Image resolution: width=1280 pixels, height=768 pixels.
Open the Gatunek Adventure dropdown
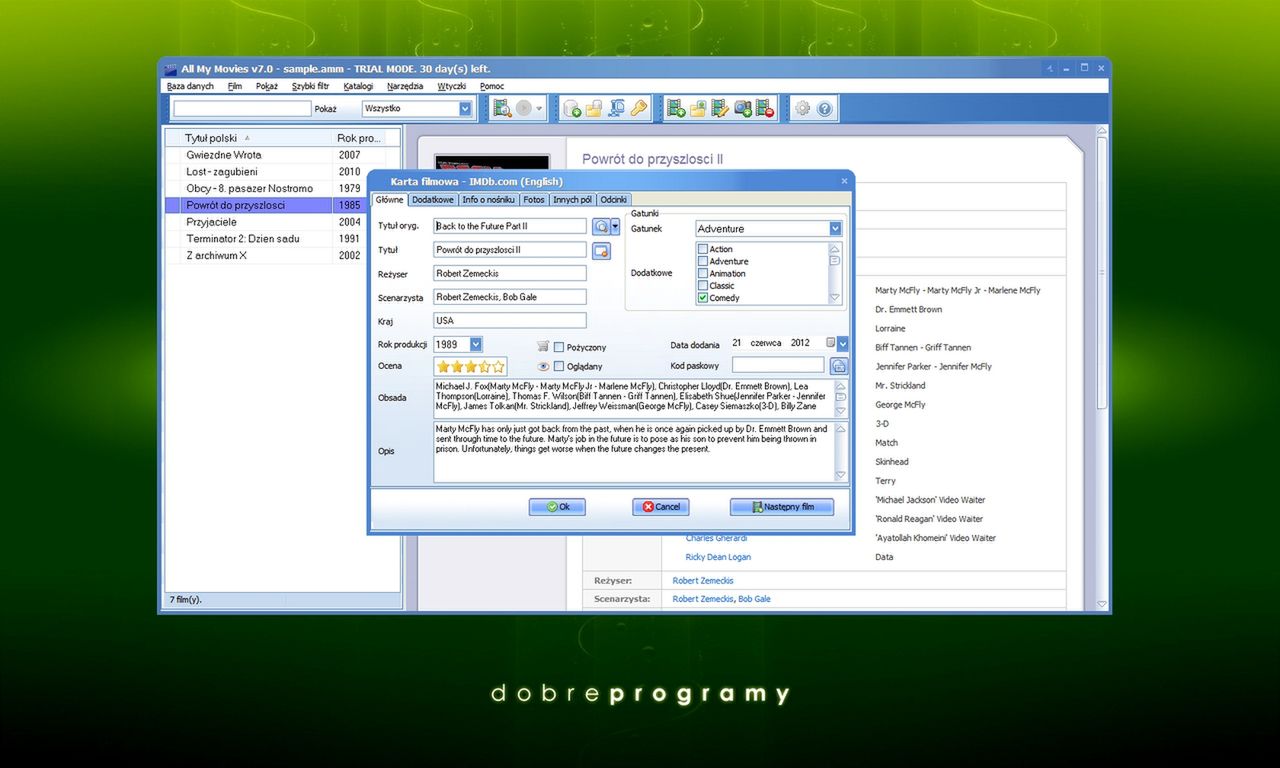click(x=835, y=229)
